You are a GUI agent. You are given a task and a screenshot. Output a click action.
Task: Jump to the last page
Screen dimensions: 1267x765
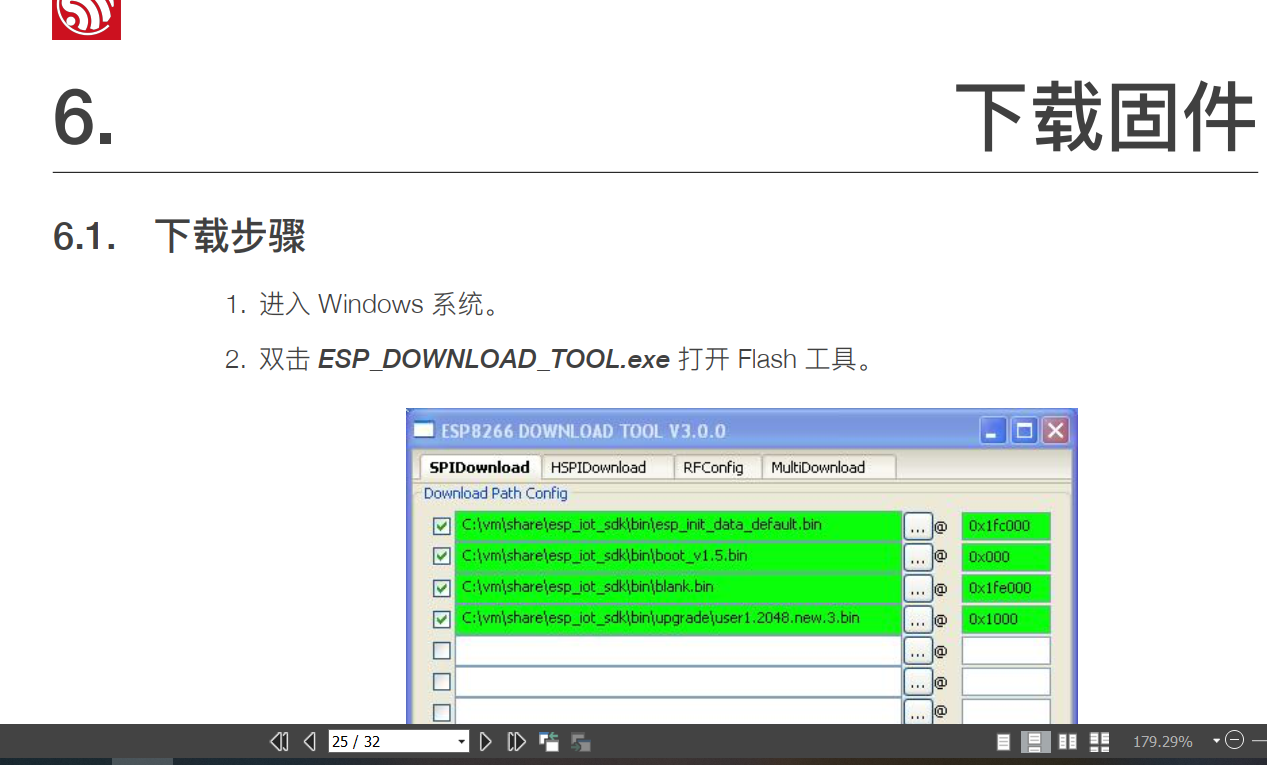(x=516, y=741)
